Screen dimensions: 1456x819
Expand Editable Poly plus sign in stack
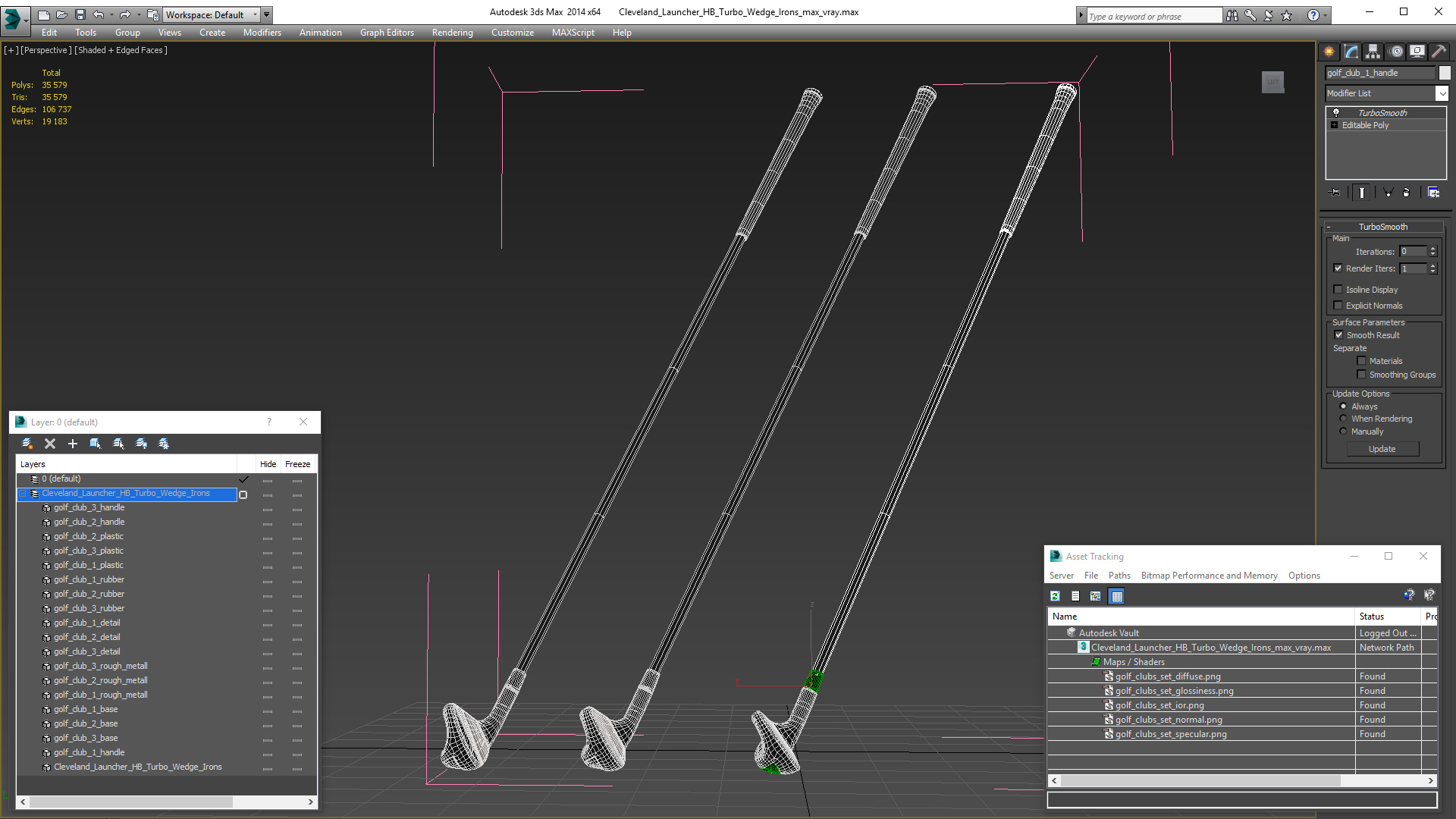pyautogui.click(x=1335, y=125)
